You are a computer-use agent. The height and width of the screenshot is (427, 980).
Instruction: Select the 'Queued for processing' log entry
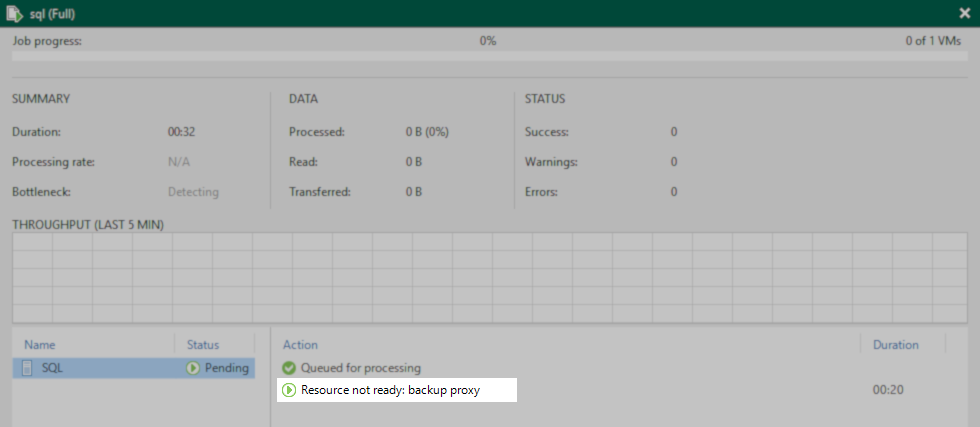[x=361, y=368]
